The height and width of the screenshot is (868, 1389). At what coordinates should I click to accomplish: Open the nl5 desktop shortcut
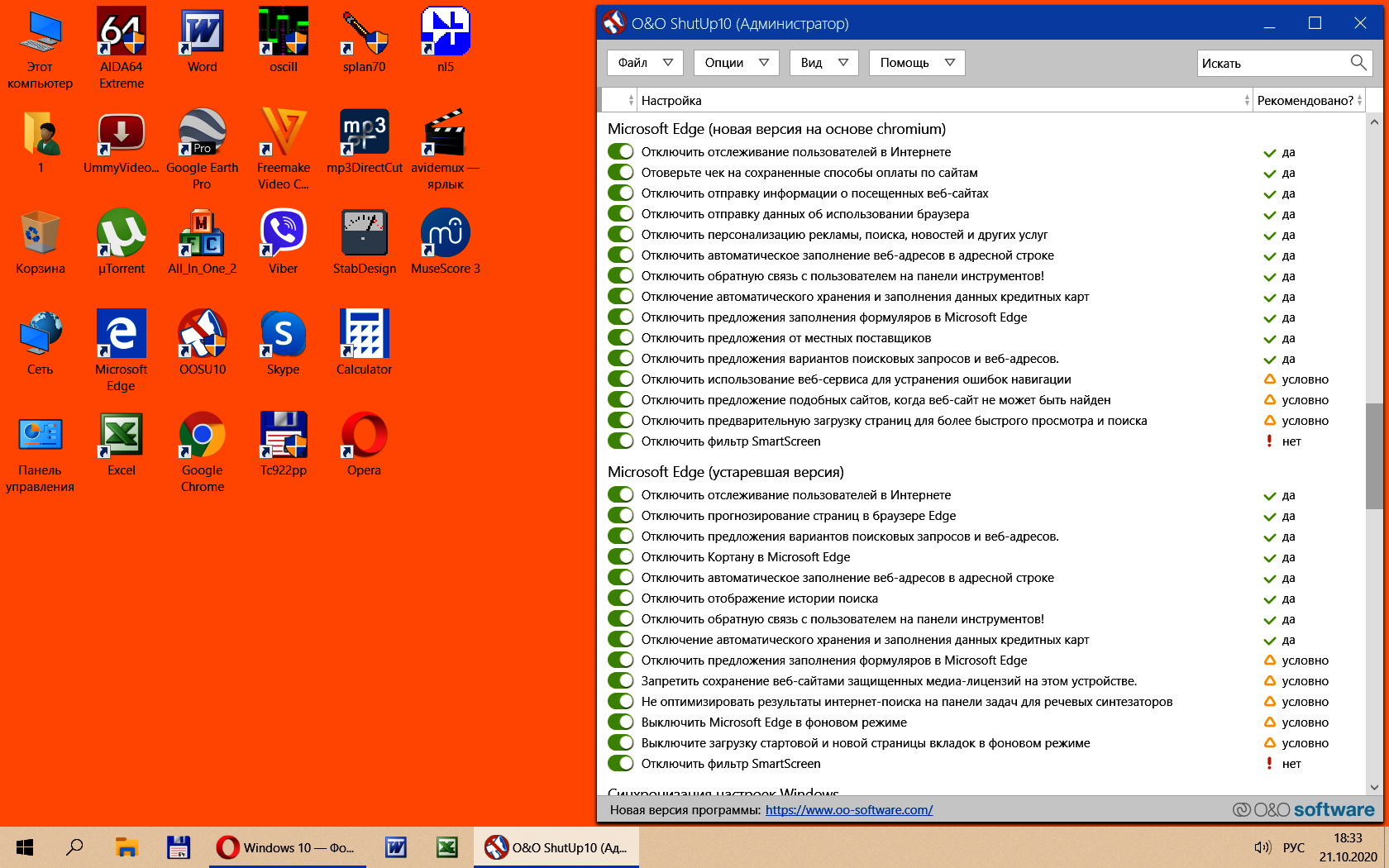(x=446, y=40)
